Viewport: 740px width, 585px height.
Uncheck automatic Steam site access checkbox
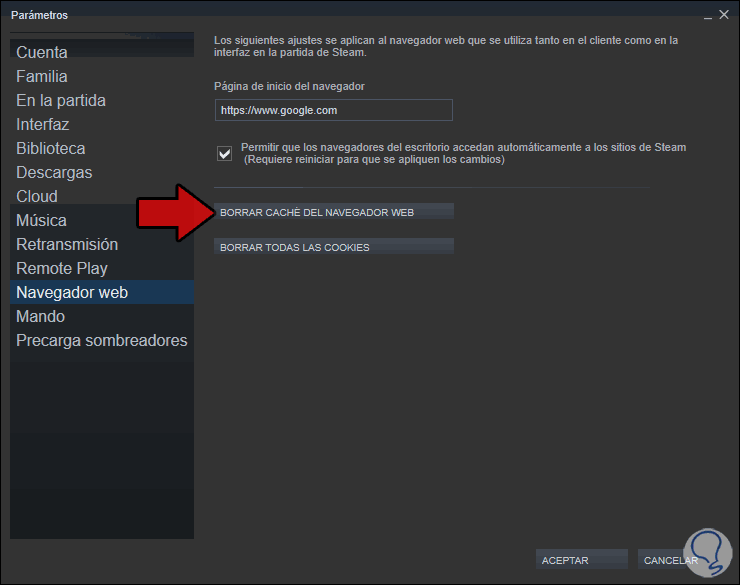[x=224, y=153]
